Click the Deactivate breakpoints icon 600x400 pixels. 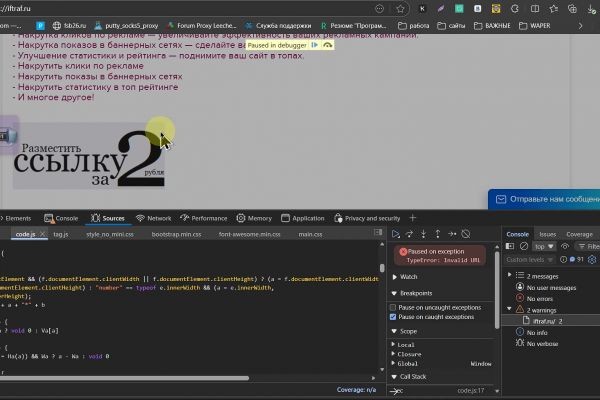pyautogui.click(x=466, y=234)
